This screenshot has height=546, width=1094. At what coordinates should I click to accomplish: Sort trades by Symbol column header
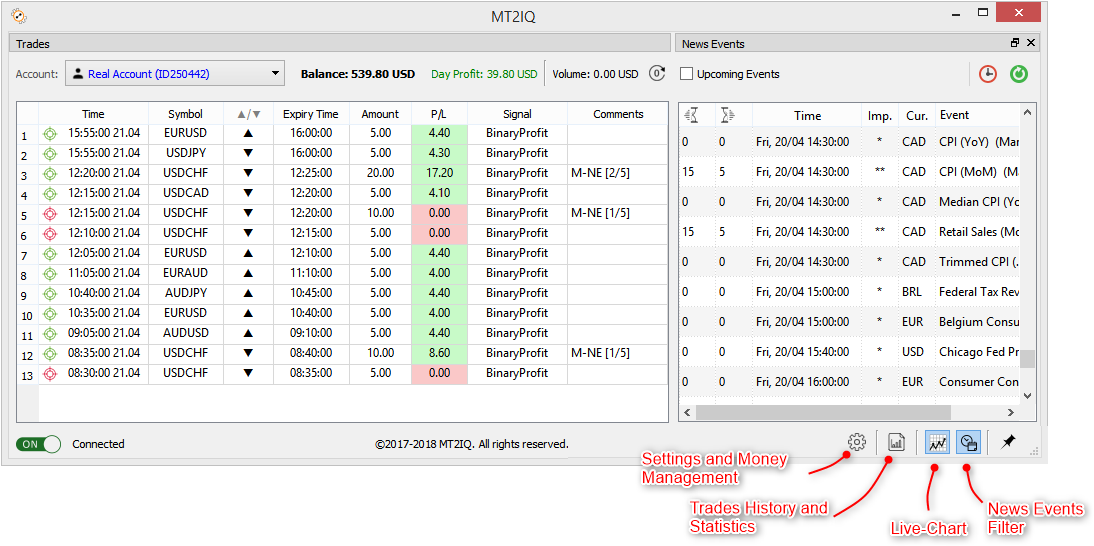point(186,114)
